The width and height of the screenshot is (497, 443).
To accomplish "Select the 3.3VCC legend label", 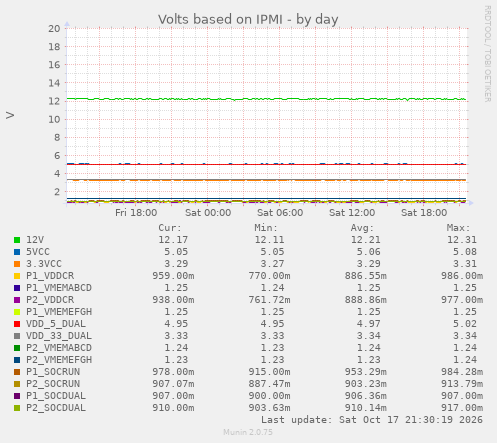I will pyautogui.click(x=44, y=264).
